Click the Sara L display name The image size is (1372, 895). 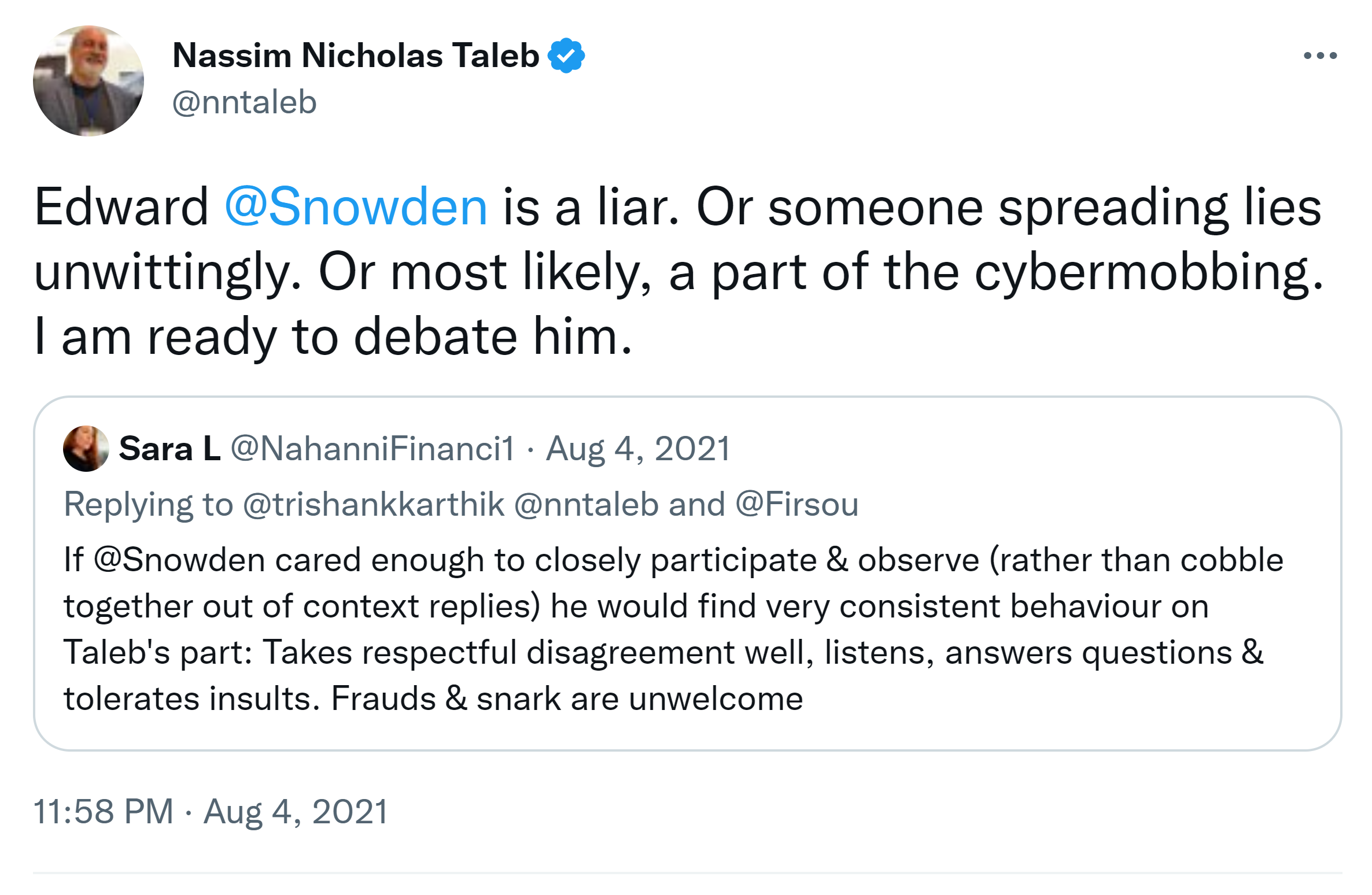tap(169, 449)
